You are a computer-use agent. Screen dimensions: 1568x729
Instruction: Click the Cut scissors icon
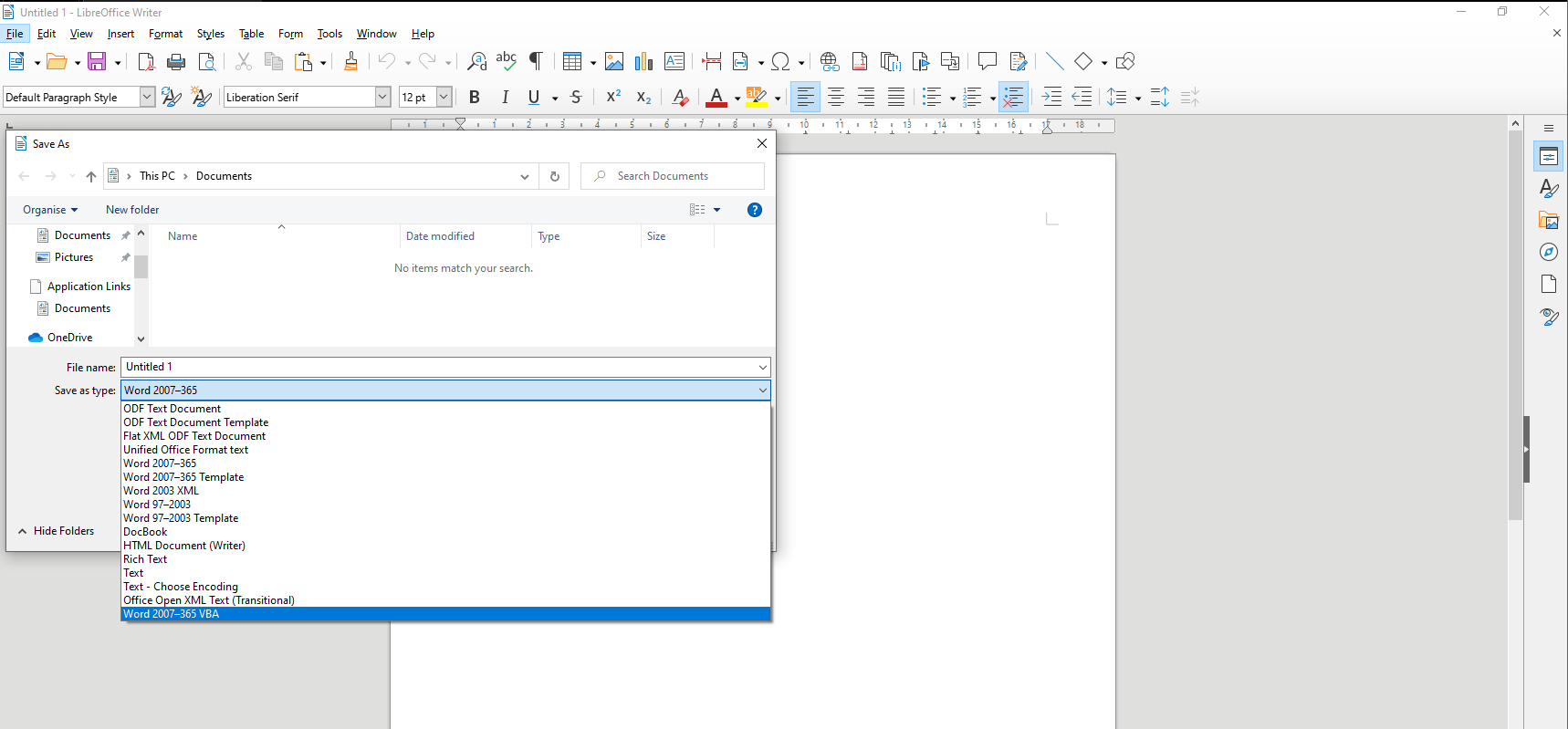point(243,61)
